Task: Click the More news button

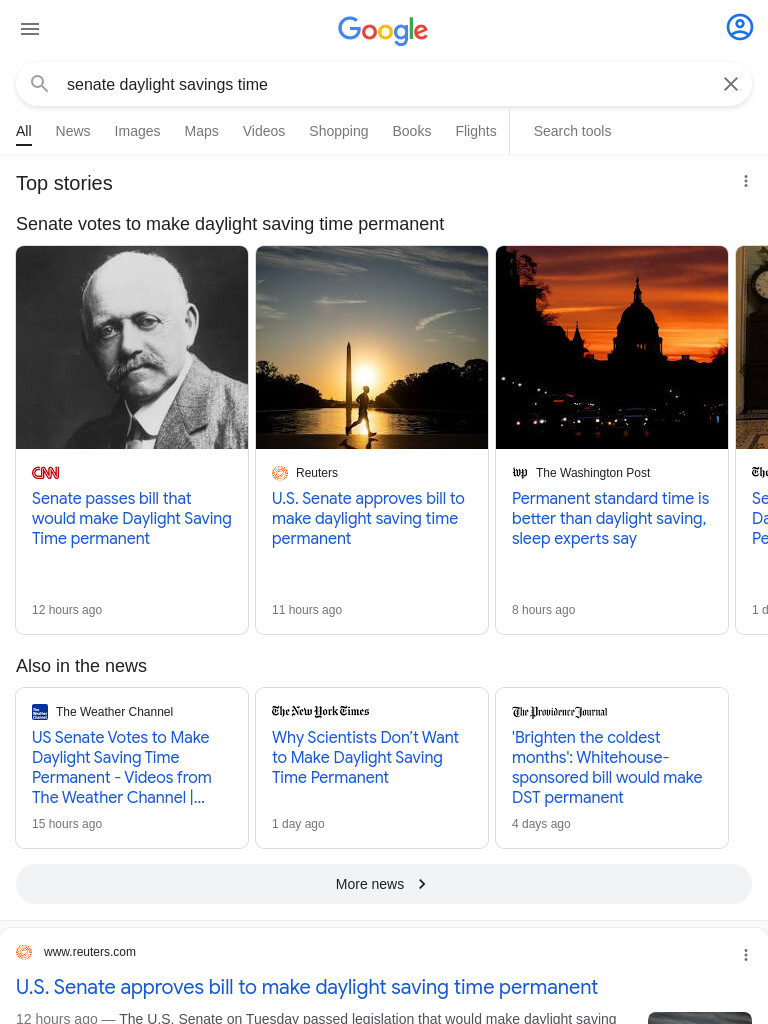Action: (384, 884)
